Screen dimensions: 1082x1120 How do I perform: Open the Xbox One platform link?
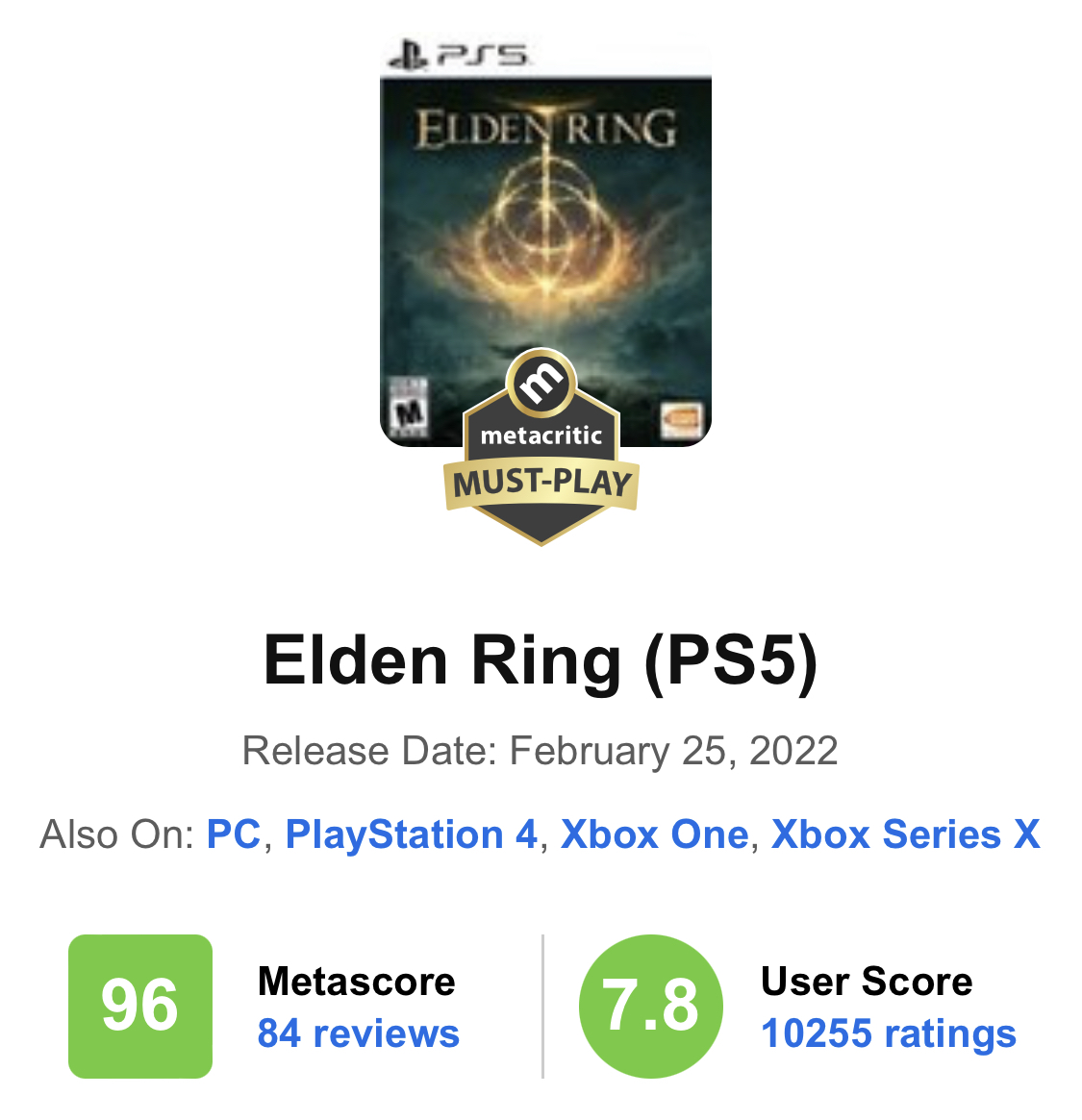[654, 834]
